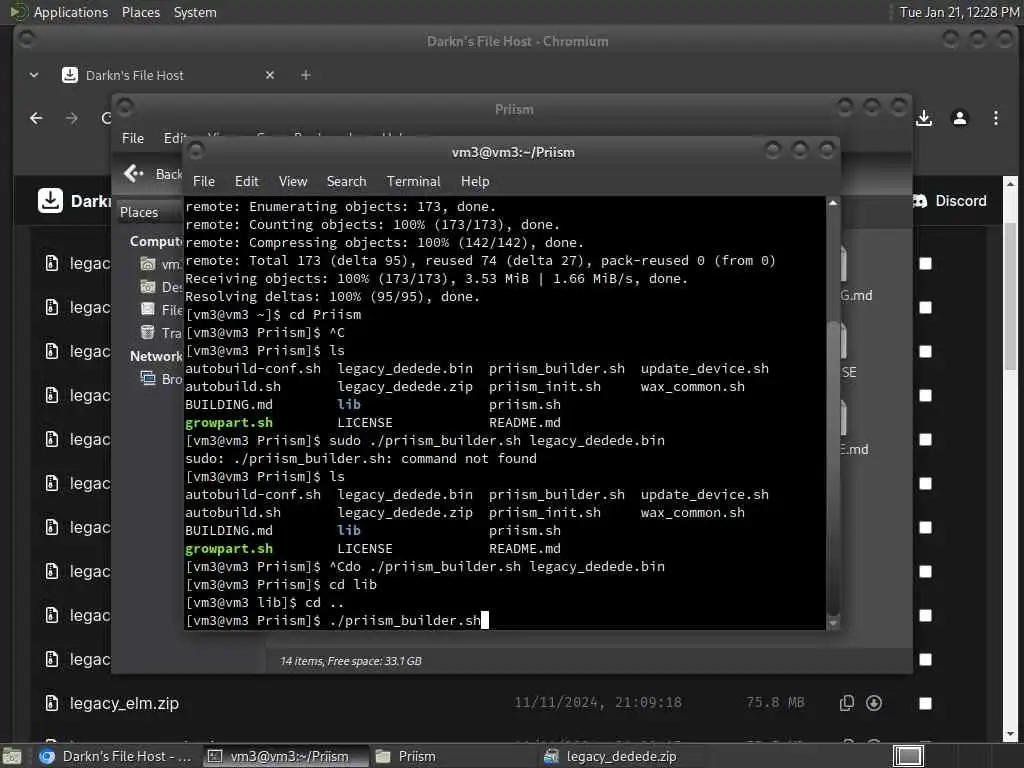
Task: Open the Applications menu in top panel
Action: (71, 12)
